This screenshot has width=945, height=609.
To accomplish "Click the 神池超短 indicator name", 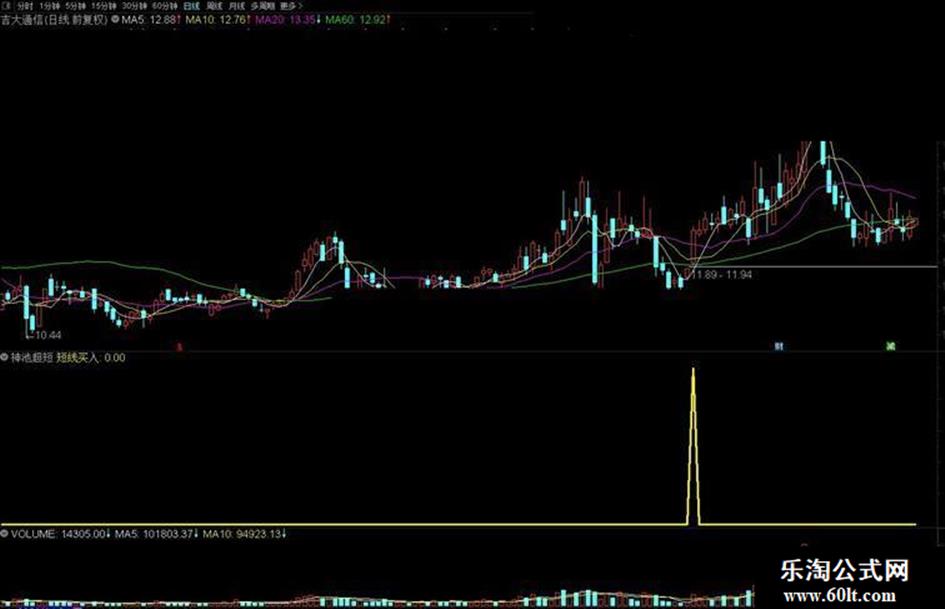I will pyautogui.click(x=31, y=358).
